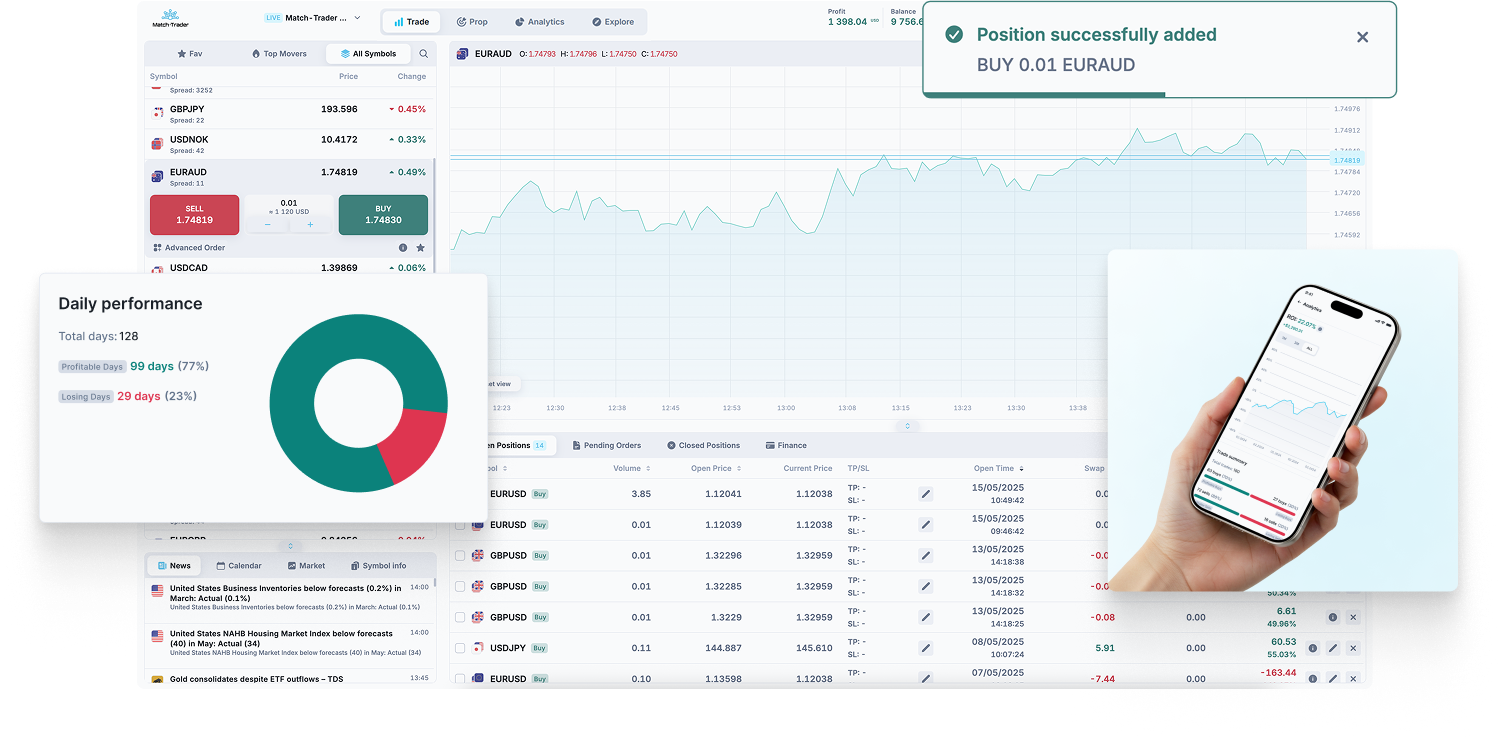Click info icon on USDJPY position row
Image resolution: width=1501 pixels, height=740 pixels.
tap(1312, 648)
